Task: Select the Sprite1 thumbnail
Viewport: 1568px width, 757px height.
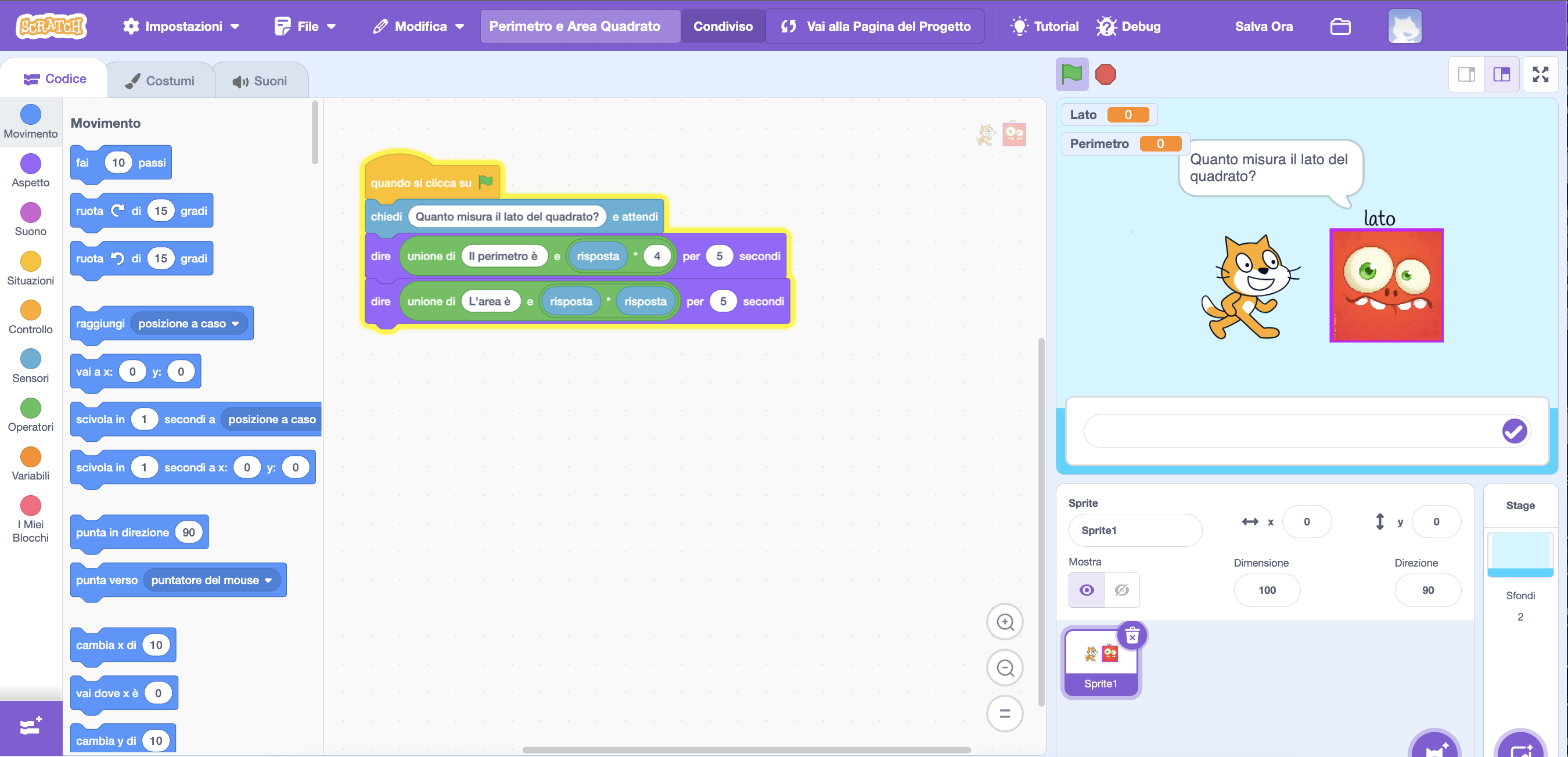Action: point(1101,662)
